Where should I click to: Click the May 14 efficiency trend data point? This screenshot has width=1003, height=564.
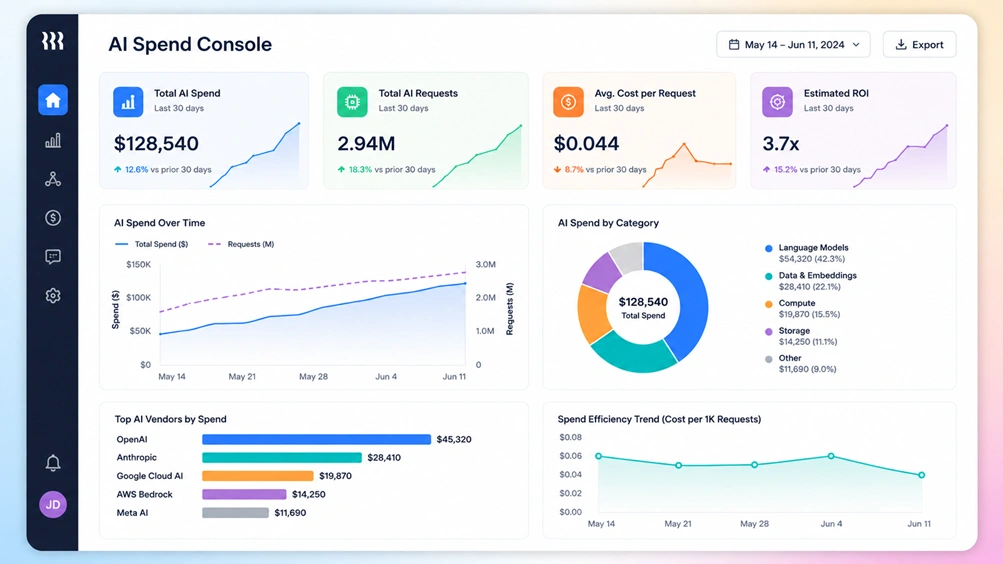click(x=599, y=456)
